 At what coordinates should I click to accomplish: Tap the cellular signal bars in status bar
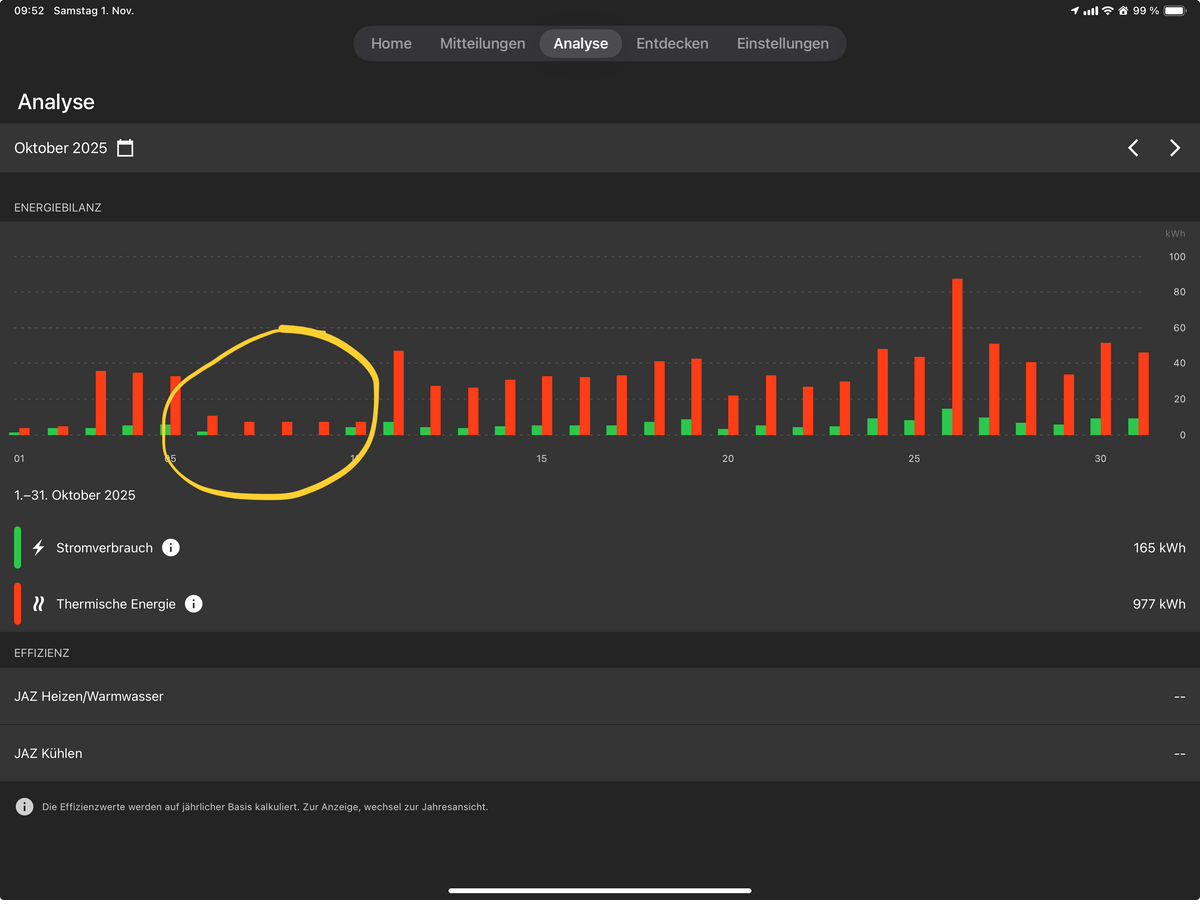coord(1090,10)
